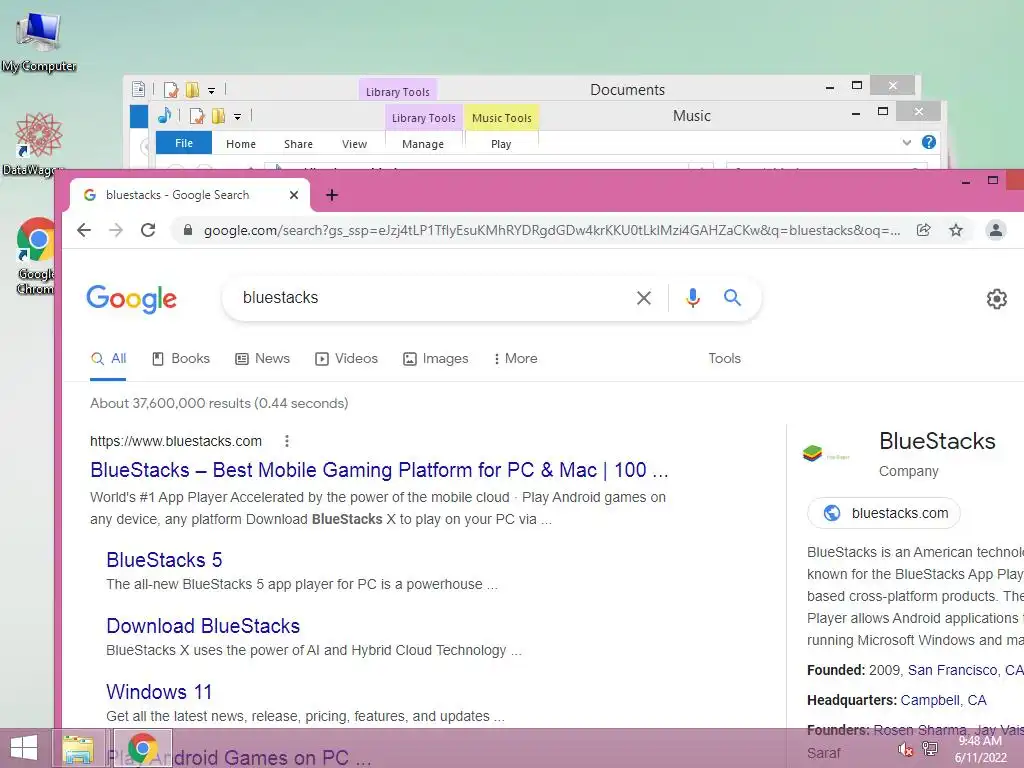
Task: Go forward in Chrome
Action: click(116, 230)
